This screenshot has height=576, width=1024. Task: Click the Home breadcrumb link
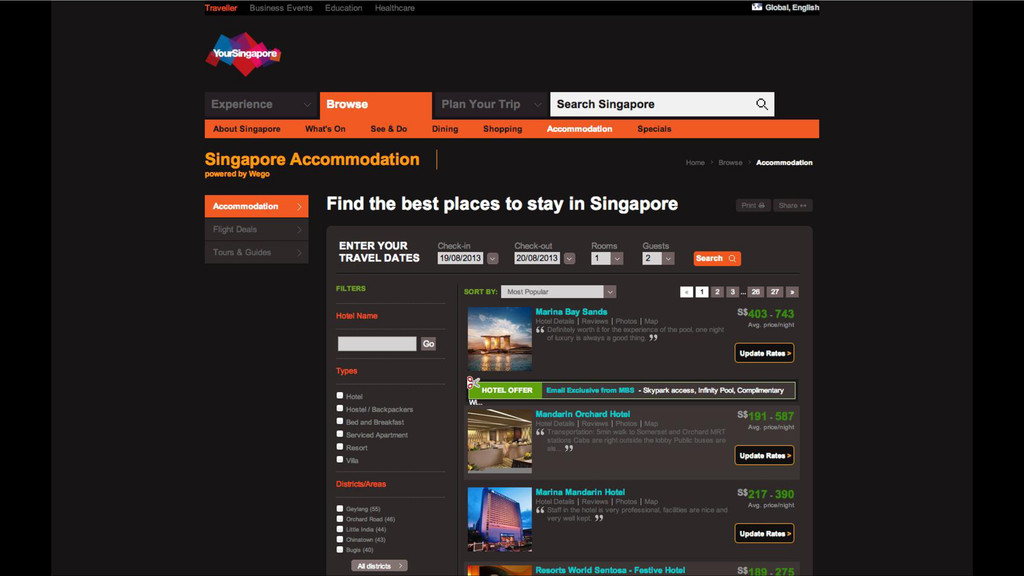pos(695,163)
